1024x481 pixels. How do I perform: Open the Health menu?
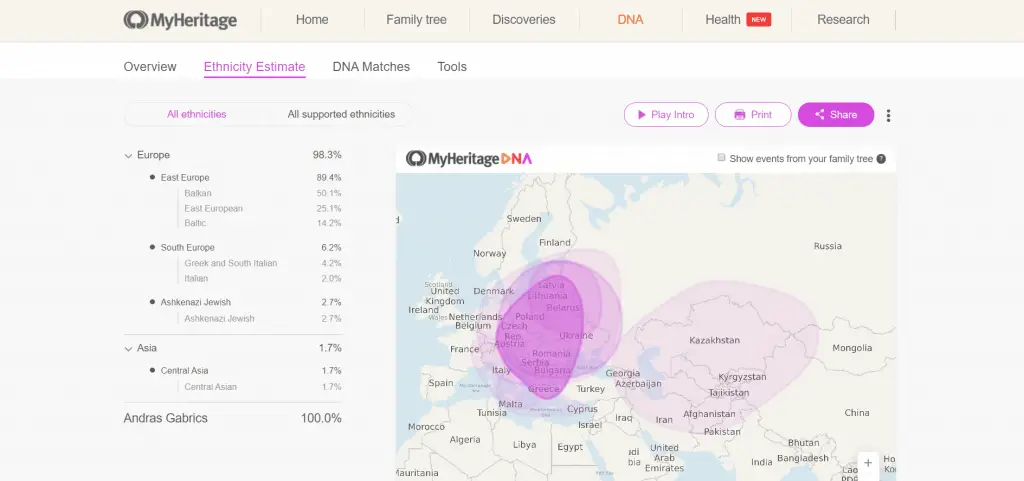[722, 20]
